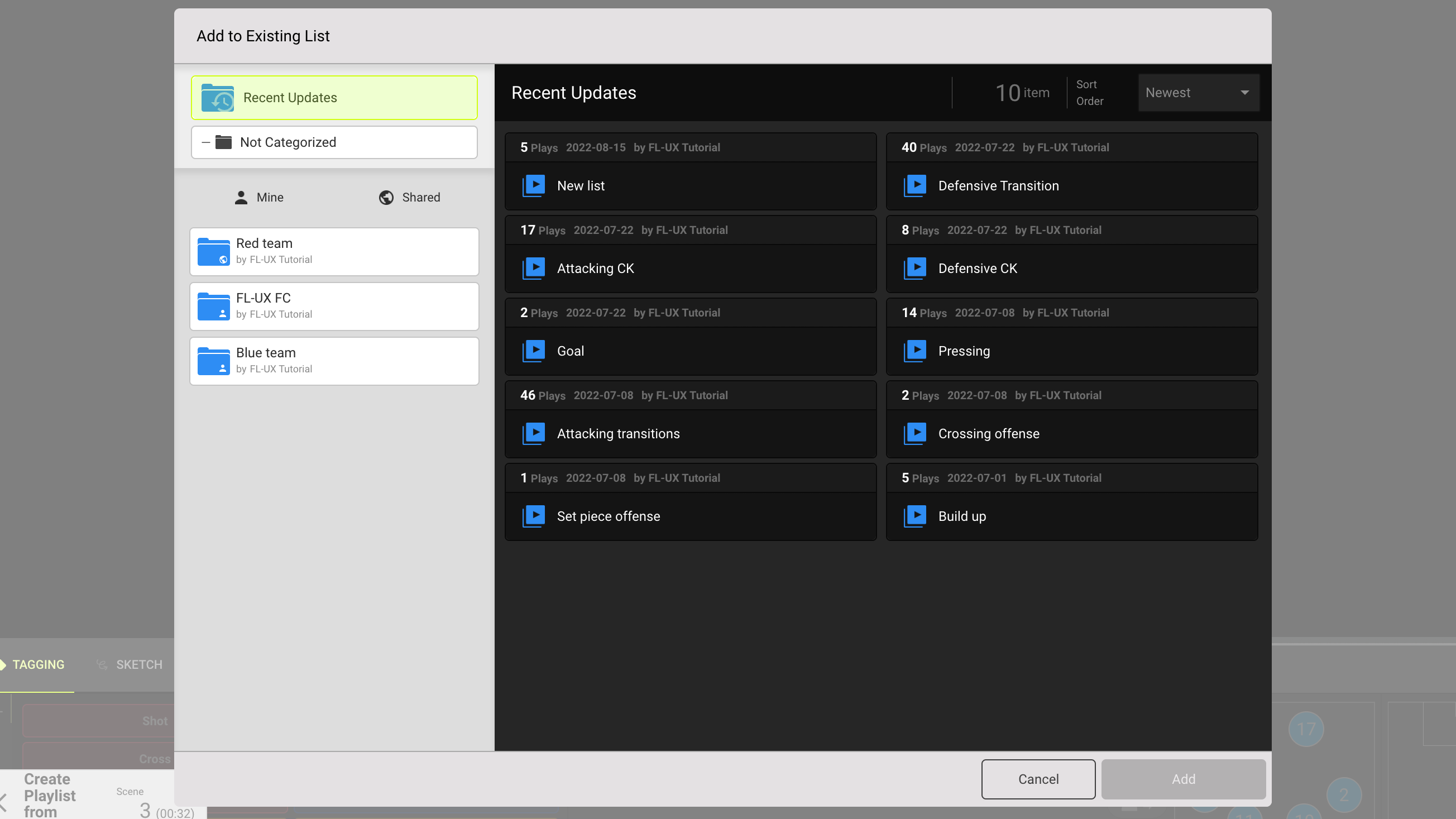Click the Shared globe icon
1456x819 pixels.
(x=386, y=197)
